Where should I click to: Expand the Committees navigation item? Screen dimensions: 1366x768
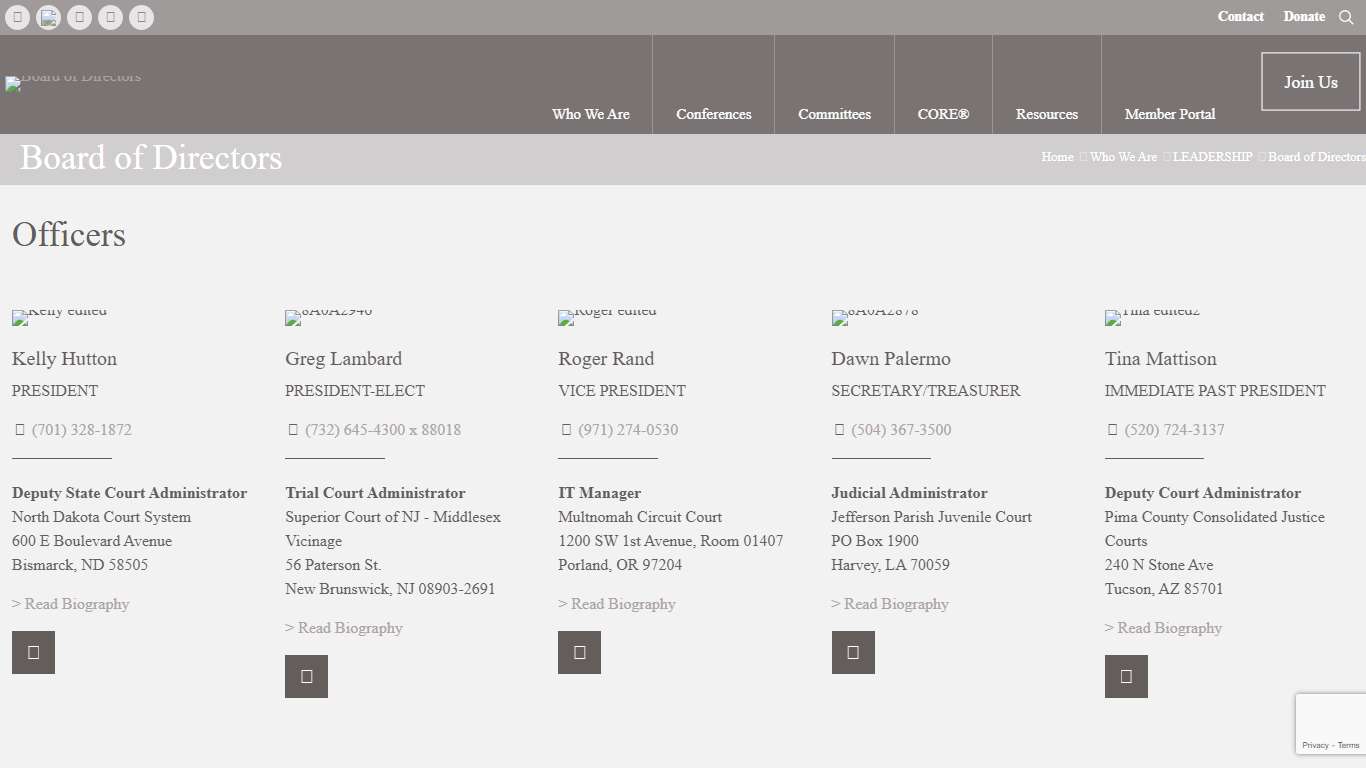[x=834, y=114]
